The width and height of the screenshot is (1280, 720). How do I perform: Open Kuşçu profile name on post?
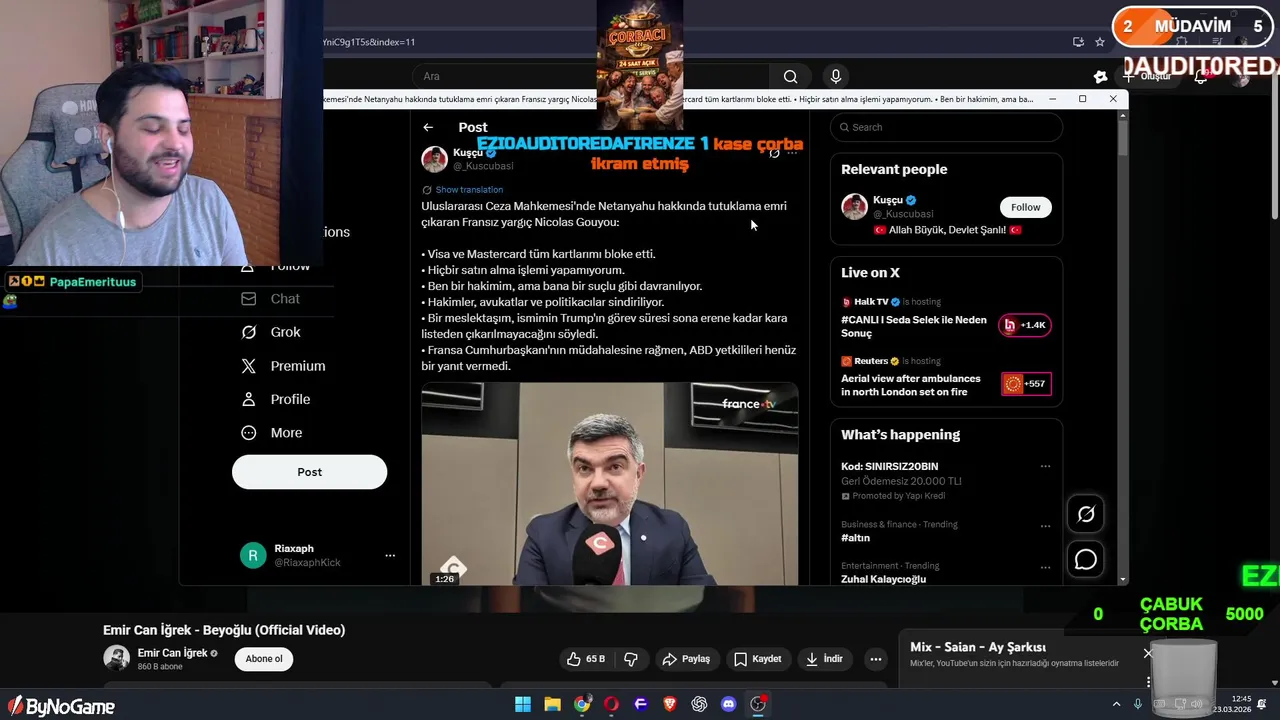(468, 153)
